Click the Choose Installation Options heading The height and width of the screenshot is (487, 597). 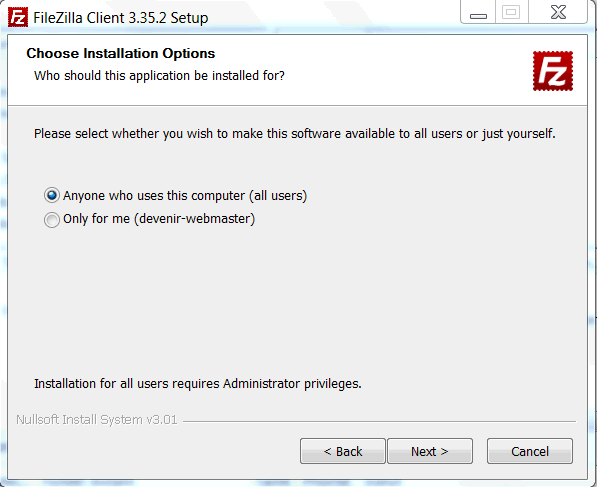point(121,53)
